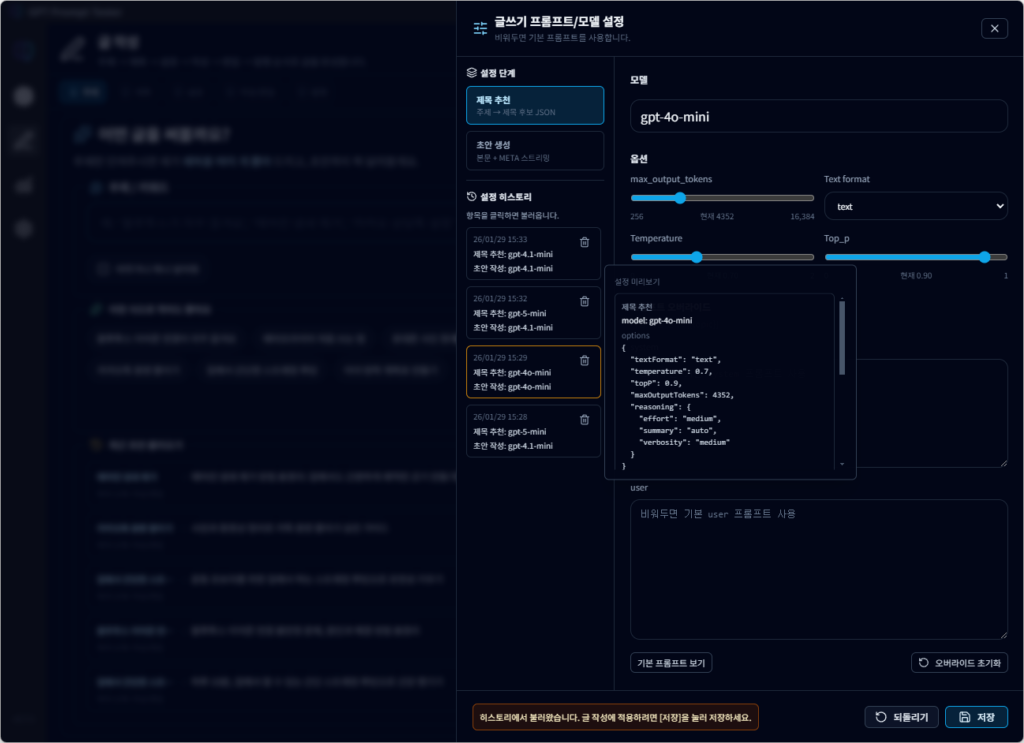Click the Top_p slider handle

pos(985,257)
